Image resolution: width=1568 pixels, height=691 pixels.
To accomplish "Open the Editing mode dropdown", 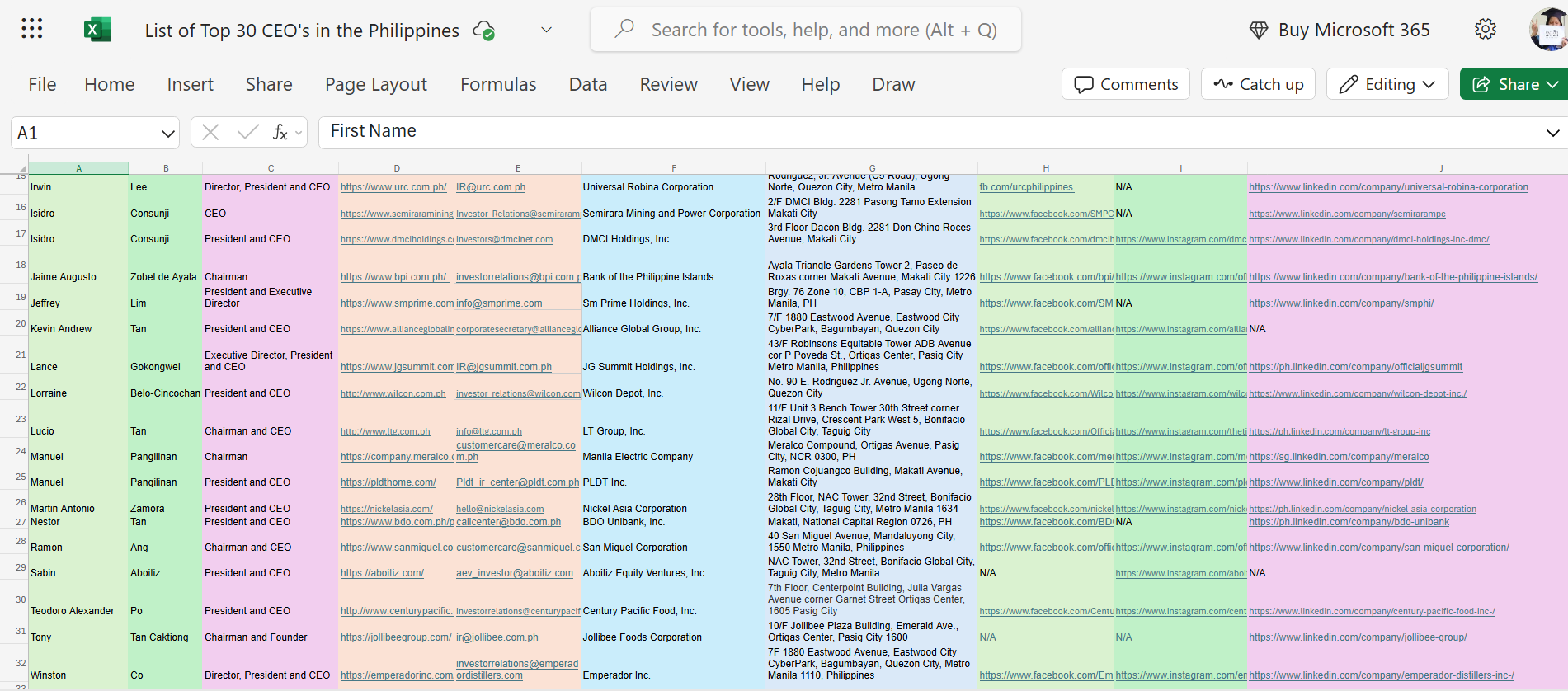I will point(1387,84).
